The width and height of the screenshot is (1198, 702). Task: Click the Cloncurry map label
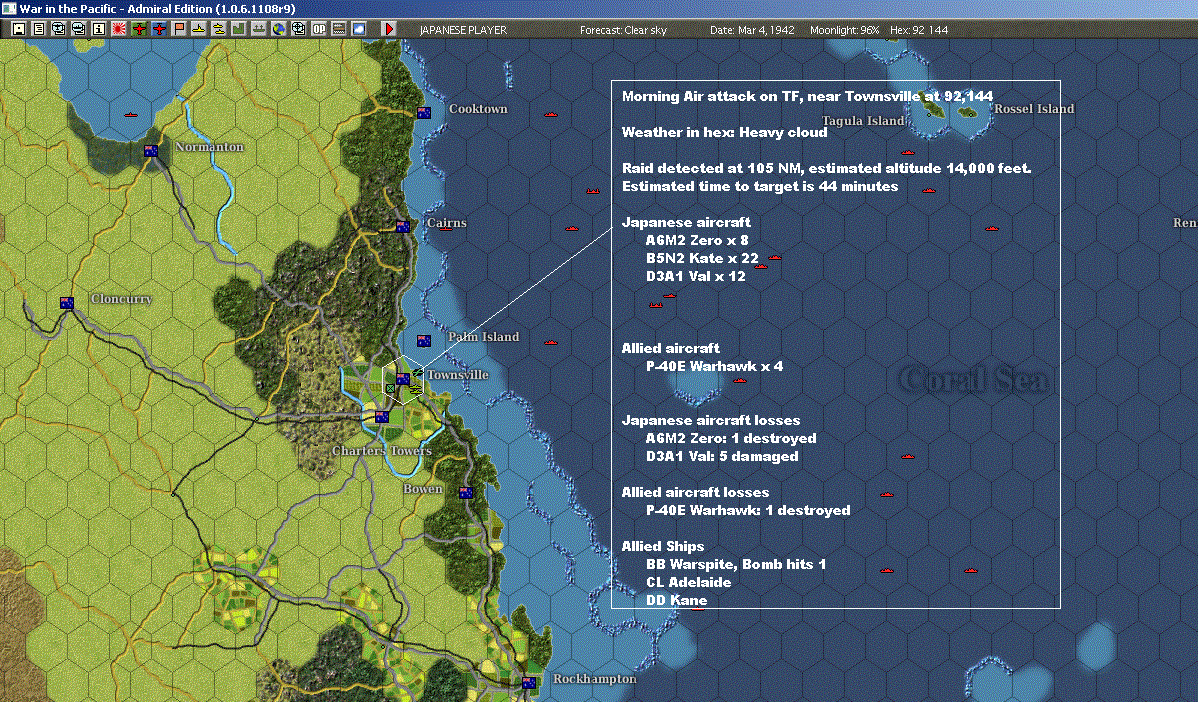click(121, 299)
